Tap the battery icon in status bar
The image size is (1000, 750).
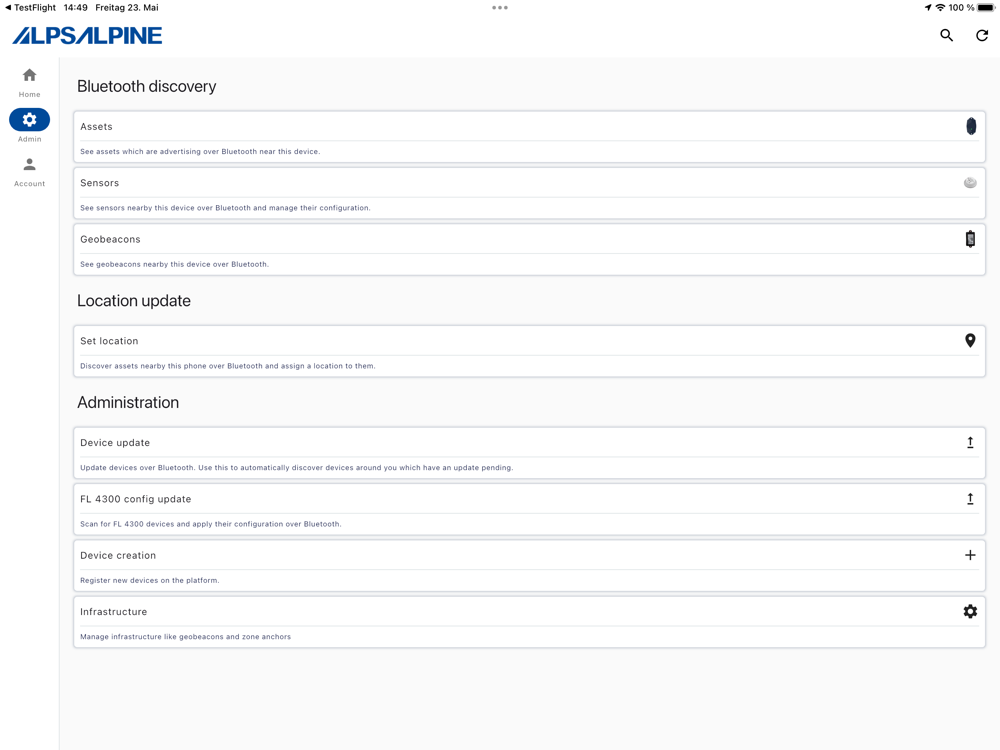tap(986, 8)
